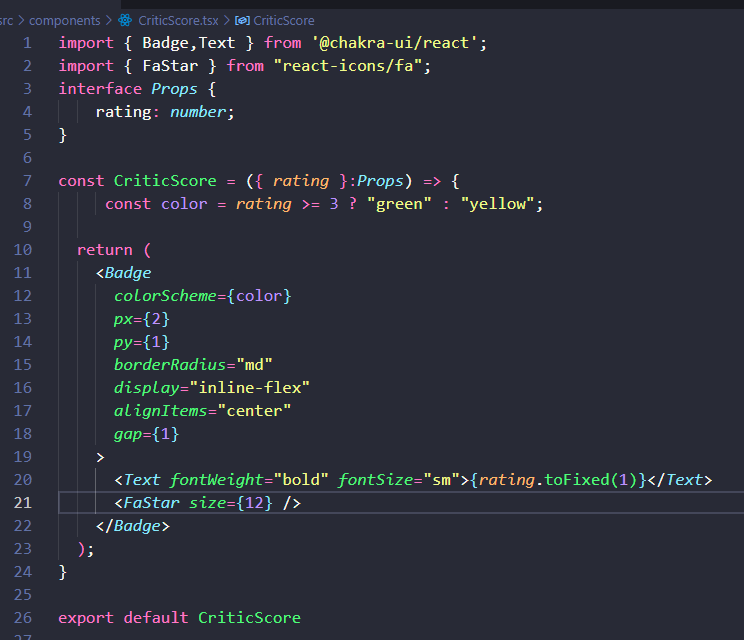Viewport: 744px width, 640px height.
Task: Open the CriticScore.tsx breadcrumb file
Action: pos(178,20)
